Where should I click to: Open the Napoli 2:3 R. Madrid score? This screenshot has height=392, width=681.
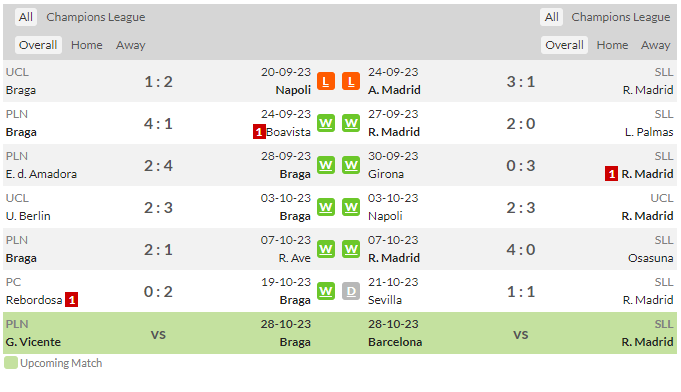pos(521,208)
